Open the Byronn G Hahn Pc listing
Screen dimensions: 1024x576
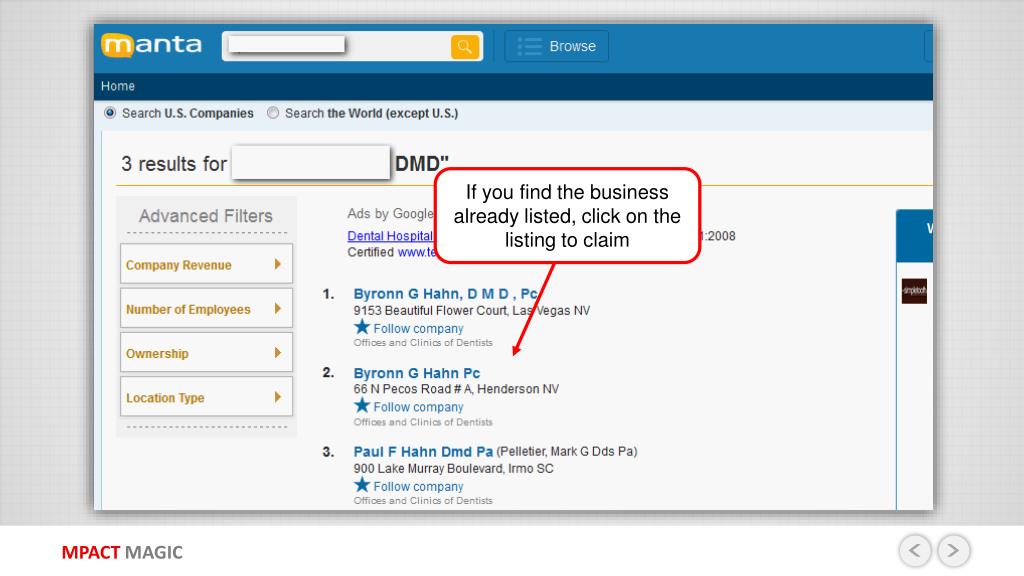[417, 373]
